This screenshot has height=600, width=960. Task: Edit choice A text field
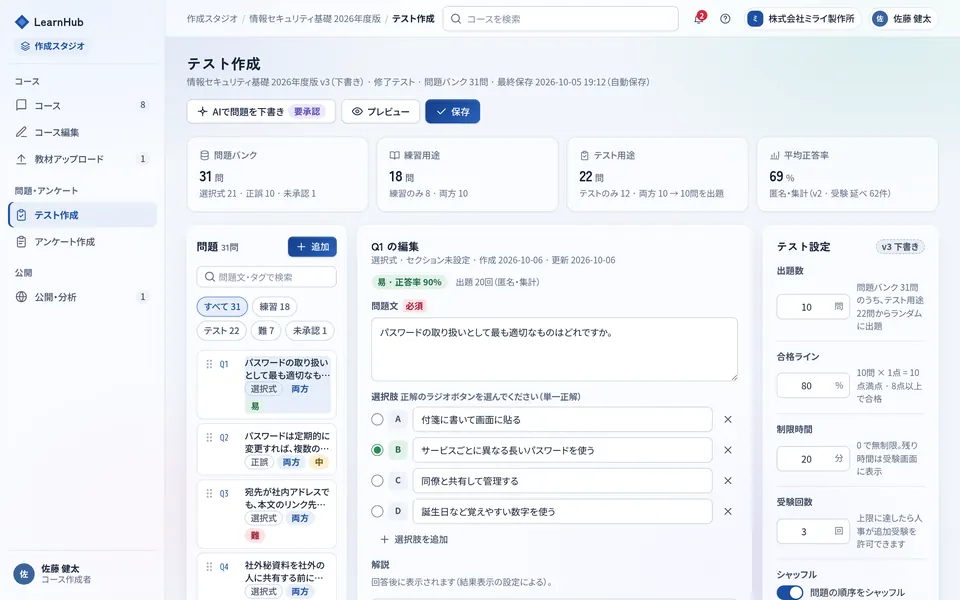[562, 419]
